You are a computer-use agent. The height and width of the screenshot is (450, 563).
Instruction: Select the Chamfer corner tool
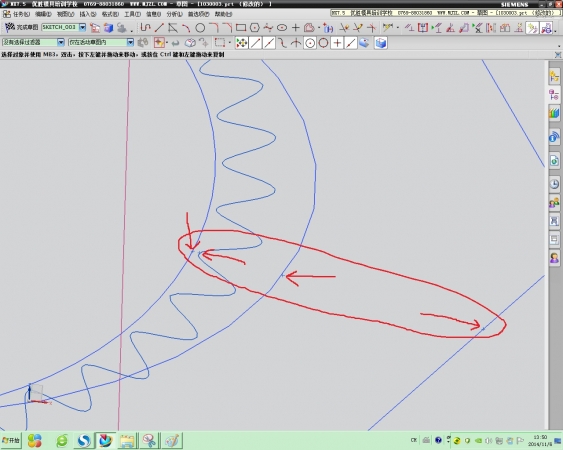[227, 27]
